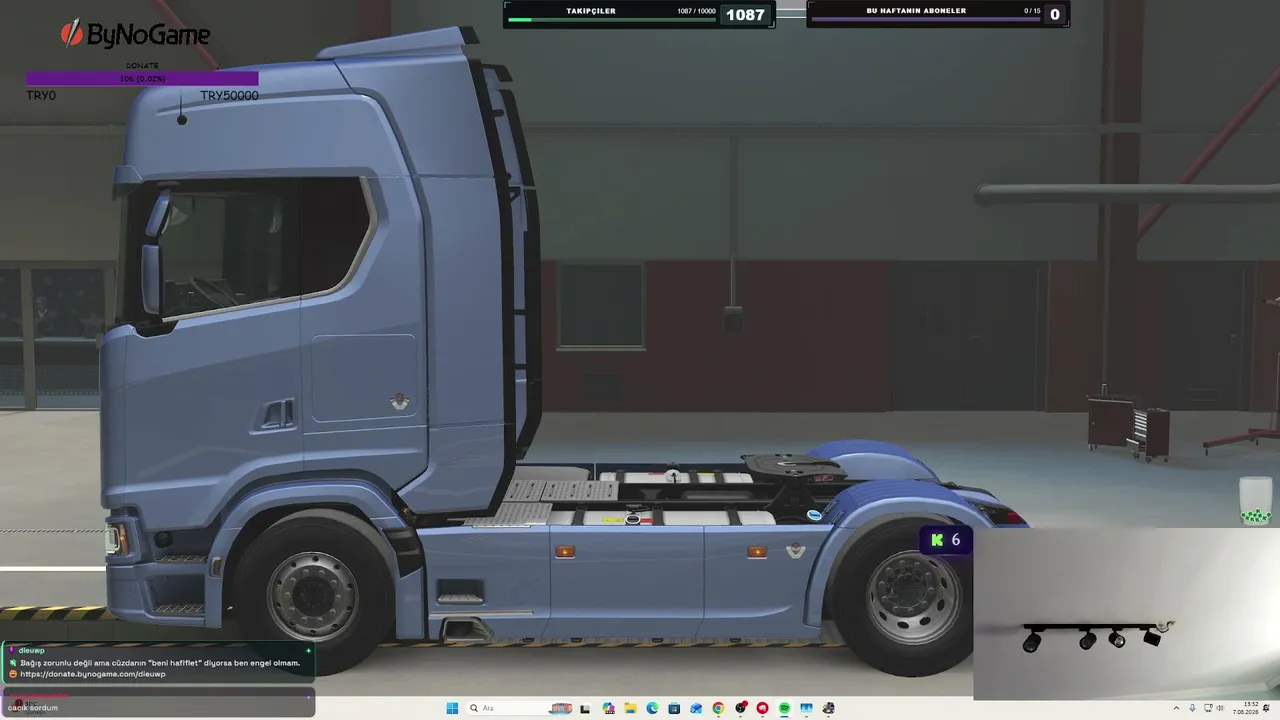Open the donate.bynogame.com/dieuwp link
1280x720 pixels.
(x=93, y=675)
